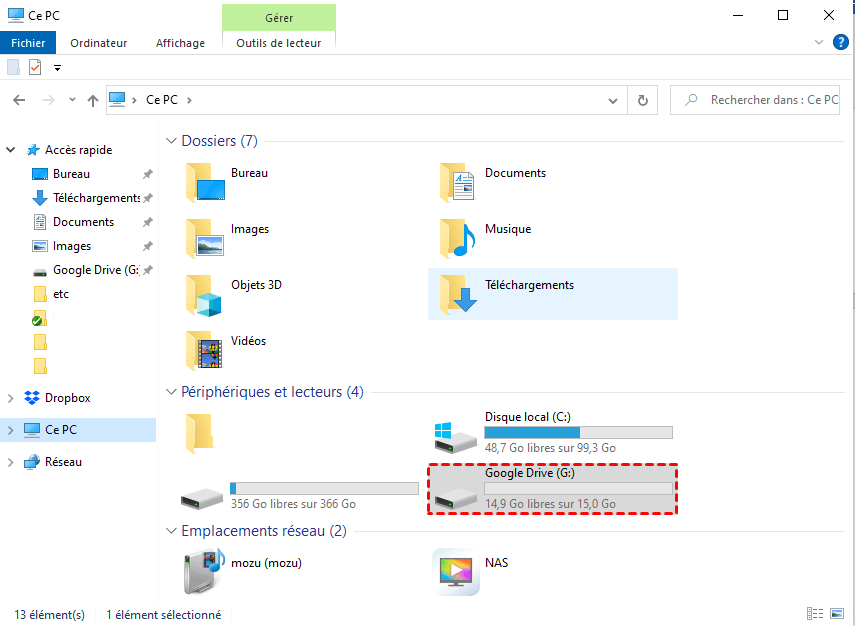
Task: Click the Google Drive (G:) usage bar
Action: point(579,489)
